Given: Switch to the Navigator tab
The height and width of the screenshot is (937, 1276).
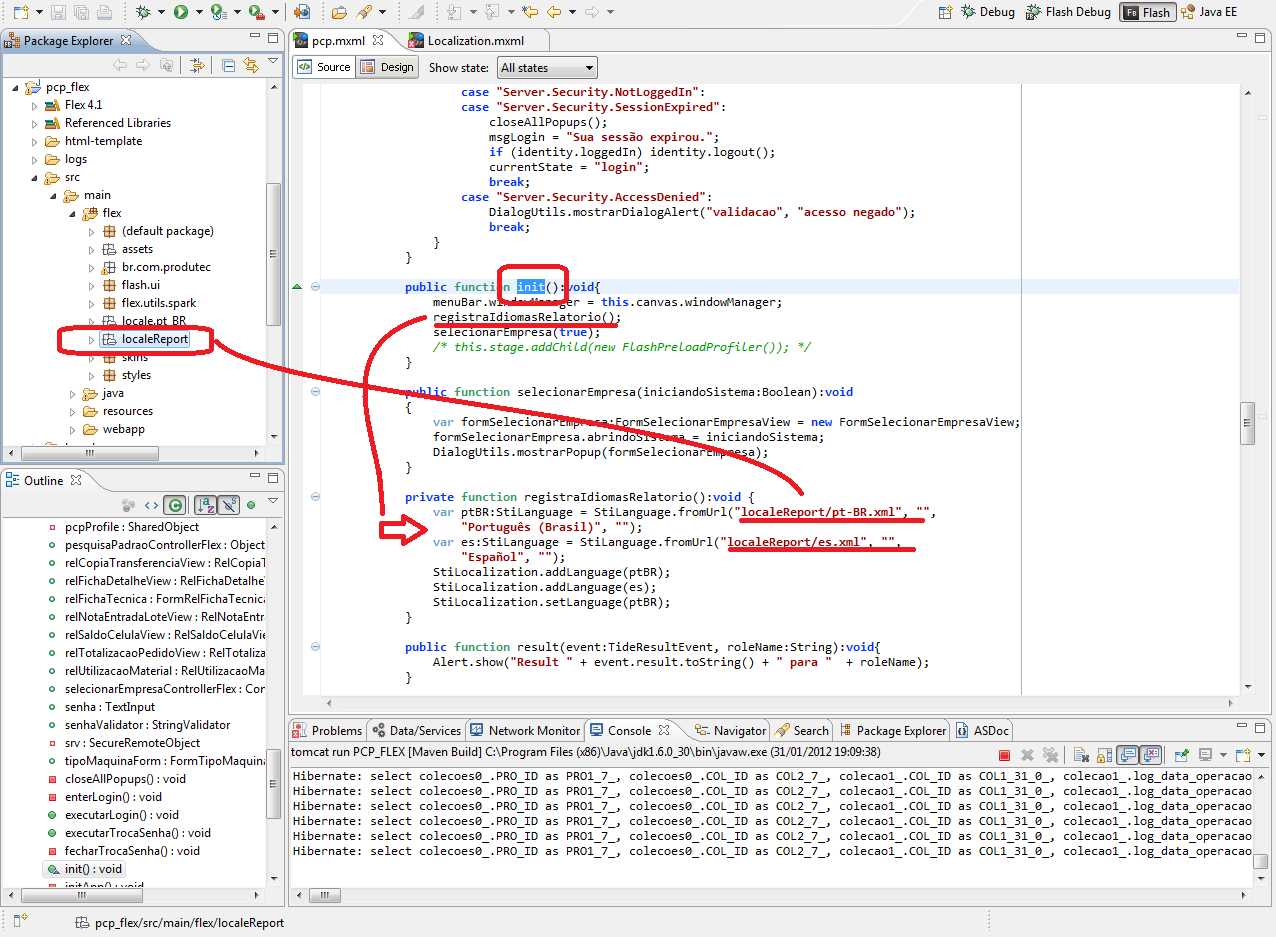Looking at the screenshot, I should point(730,731).
